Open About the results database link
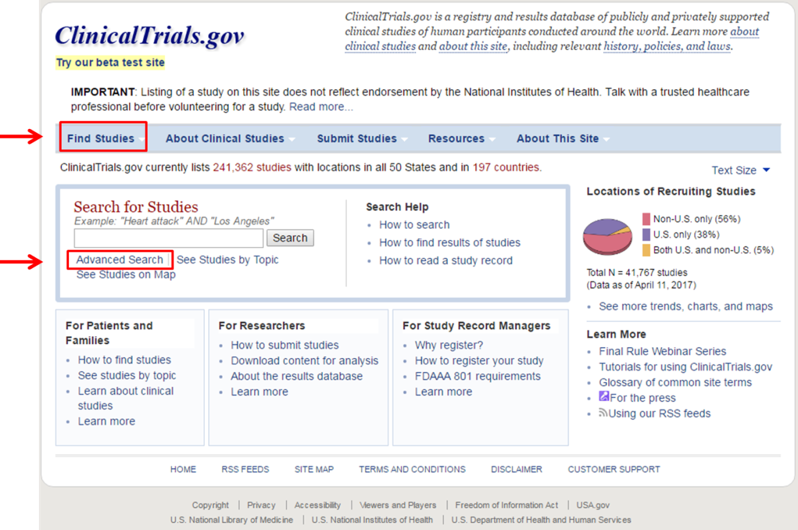 pyautogui.click(x=297, y=376)
